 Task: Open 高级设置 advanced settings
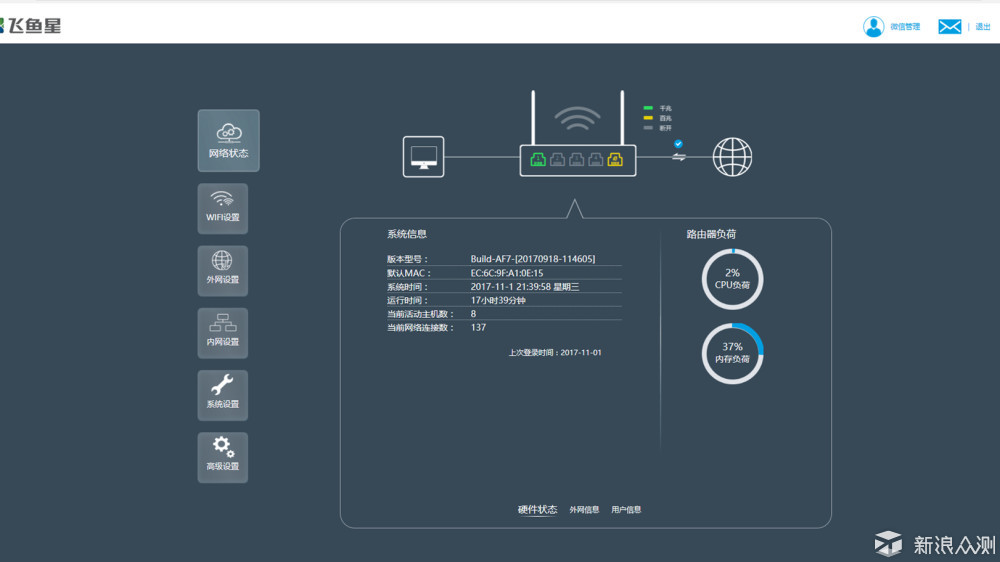[x=223, y=457]
